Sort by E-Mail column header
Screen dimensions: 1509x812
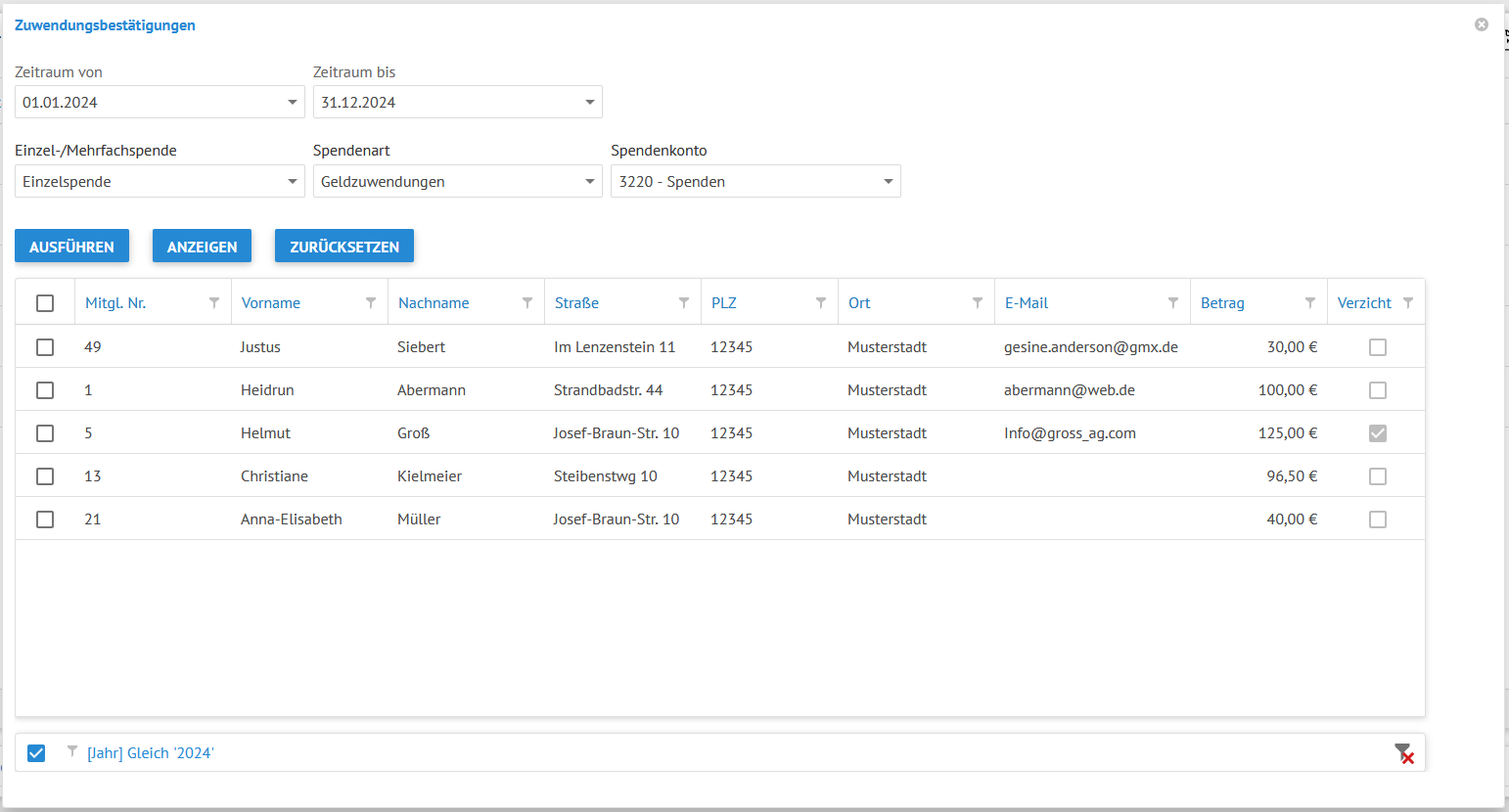[x=1027, y=303]
